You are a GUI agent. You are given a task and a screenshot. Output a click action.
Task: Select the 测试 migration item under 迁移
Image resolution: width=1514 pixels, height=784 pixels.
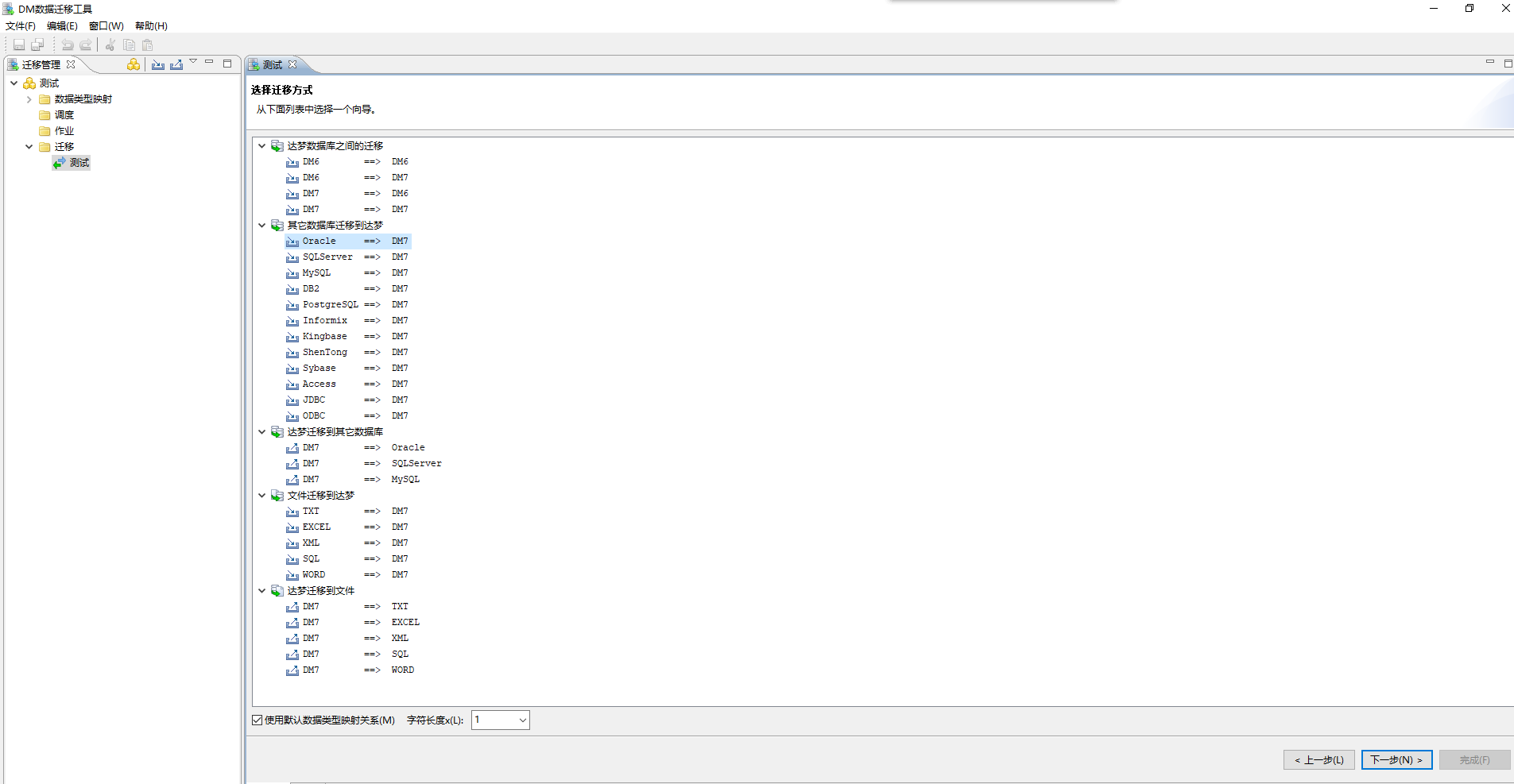(72, 163)
